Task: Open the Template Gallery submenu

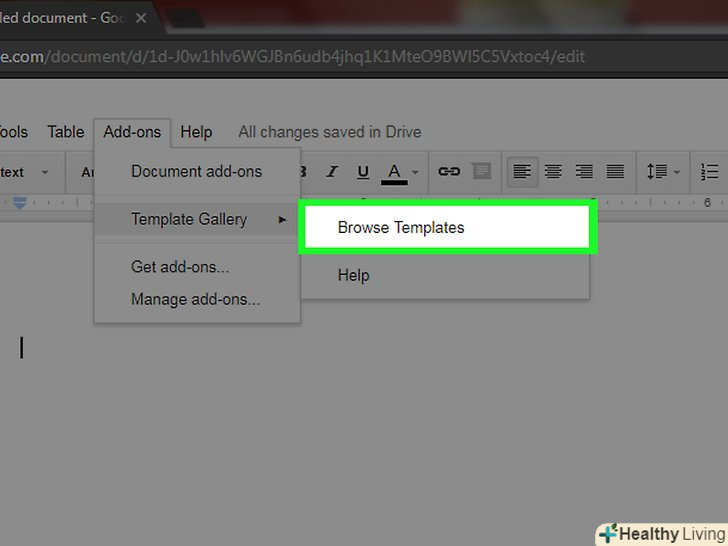Action: click(x=197, y=219)
